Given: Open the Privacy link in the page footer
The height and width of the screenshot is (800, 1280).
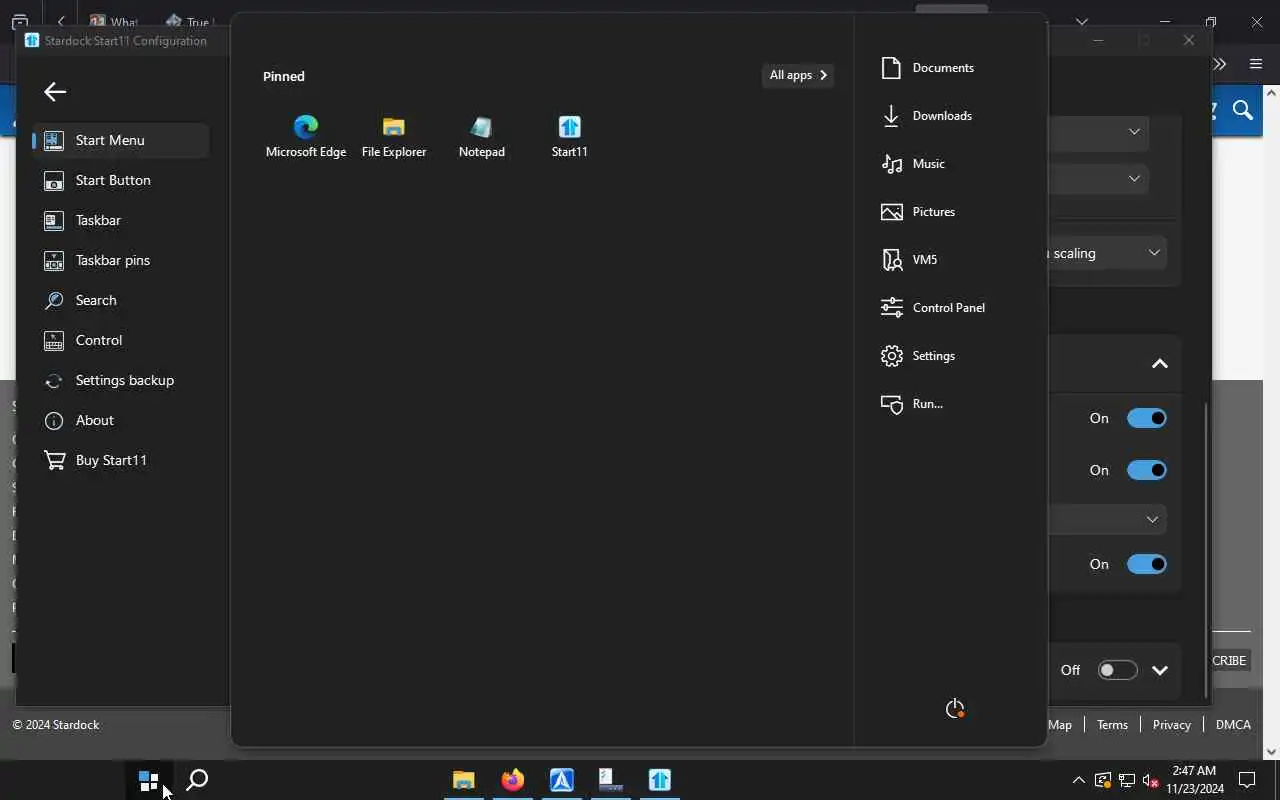Looking at the screenshot, I should (1171, 725).
